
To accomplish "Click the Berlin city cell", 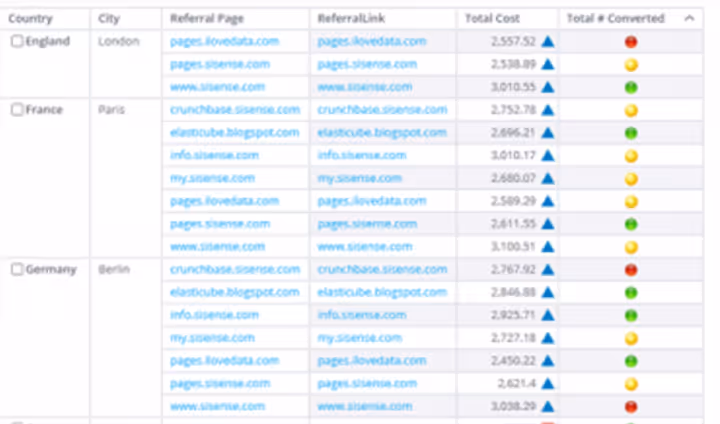I will coord(114,269).
